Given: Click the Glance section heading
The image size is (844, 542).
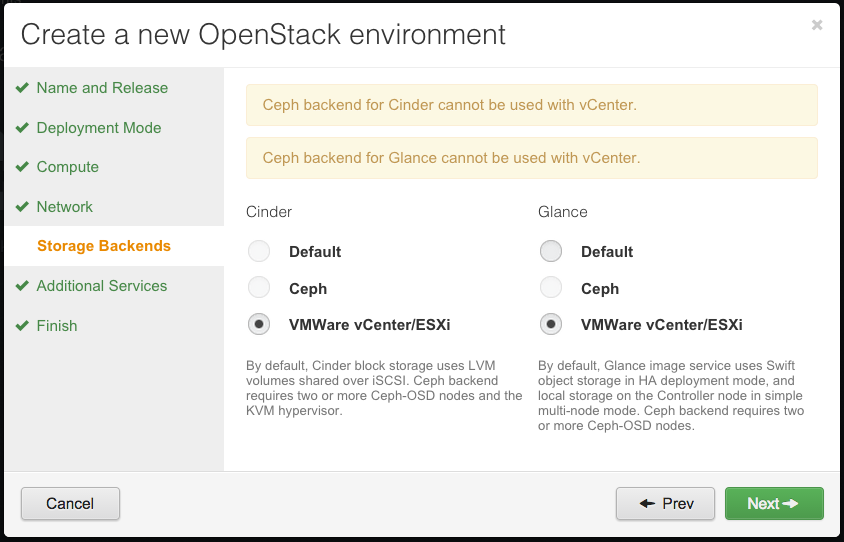Looking at the screenshot, I should coord(562,212).
